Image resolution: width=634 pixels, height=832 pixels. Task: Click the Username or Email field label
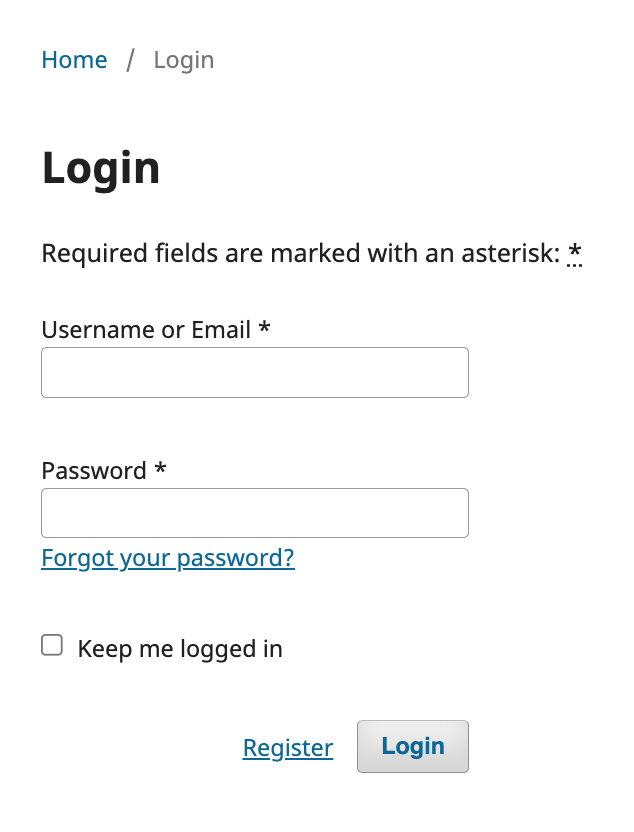tap(145, 329)
